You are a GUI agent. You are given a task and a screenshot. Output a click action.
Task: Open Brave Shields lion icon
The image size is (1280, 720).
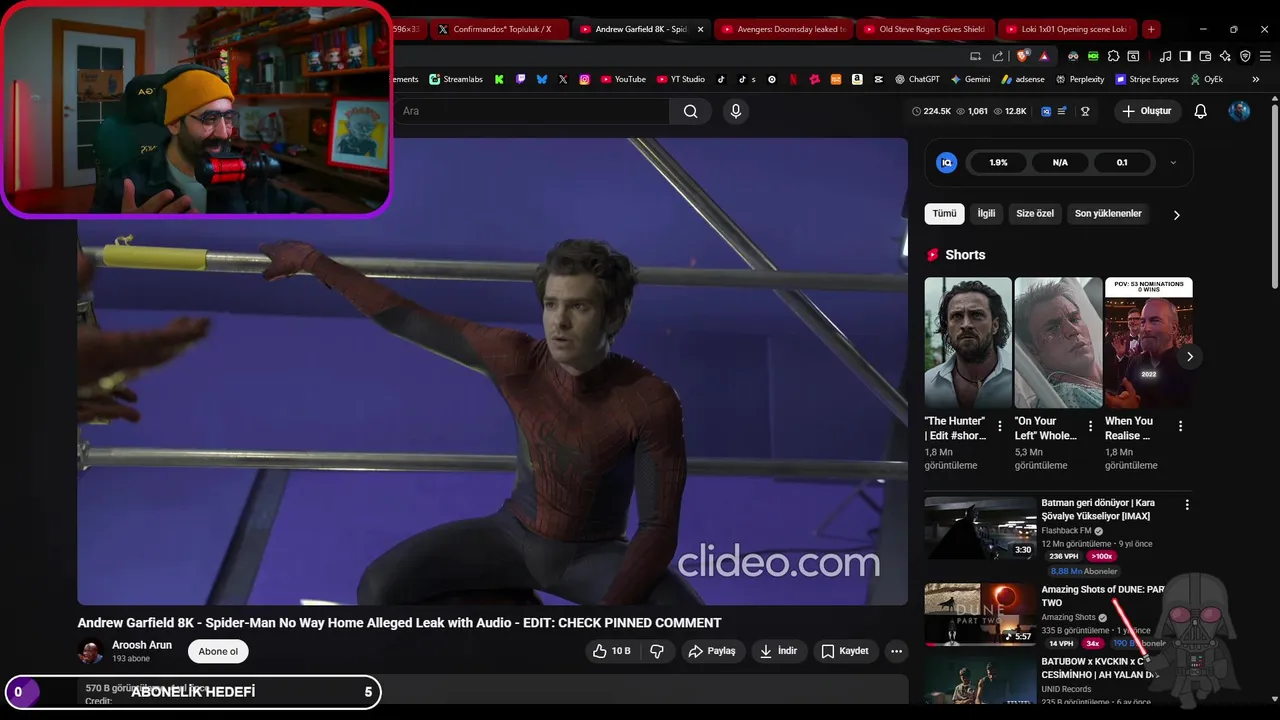1021,57
